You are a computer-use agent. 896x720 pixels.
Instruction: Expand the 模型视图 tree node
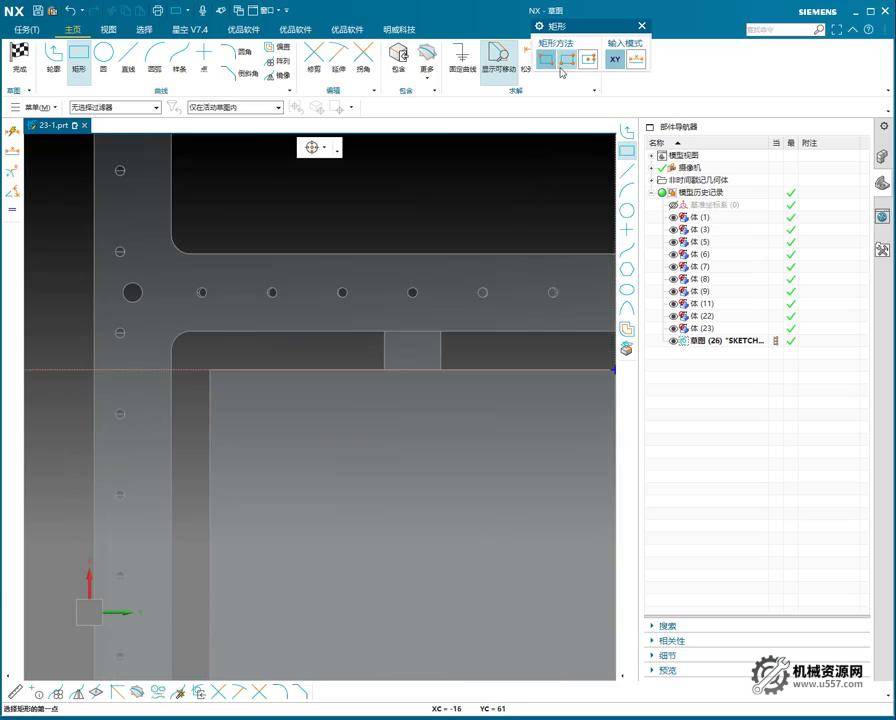(x=652, y=155)
